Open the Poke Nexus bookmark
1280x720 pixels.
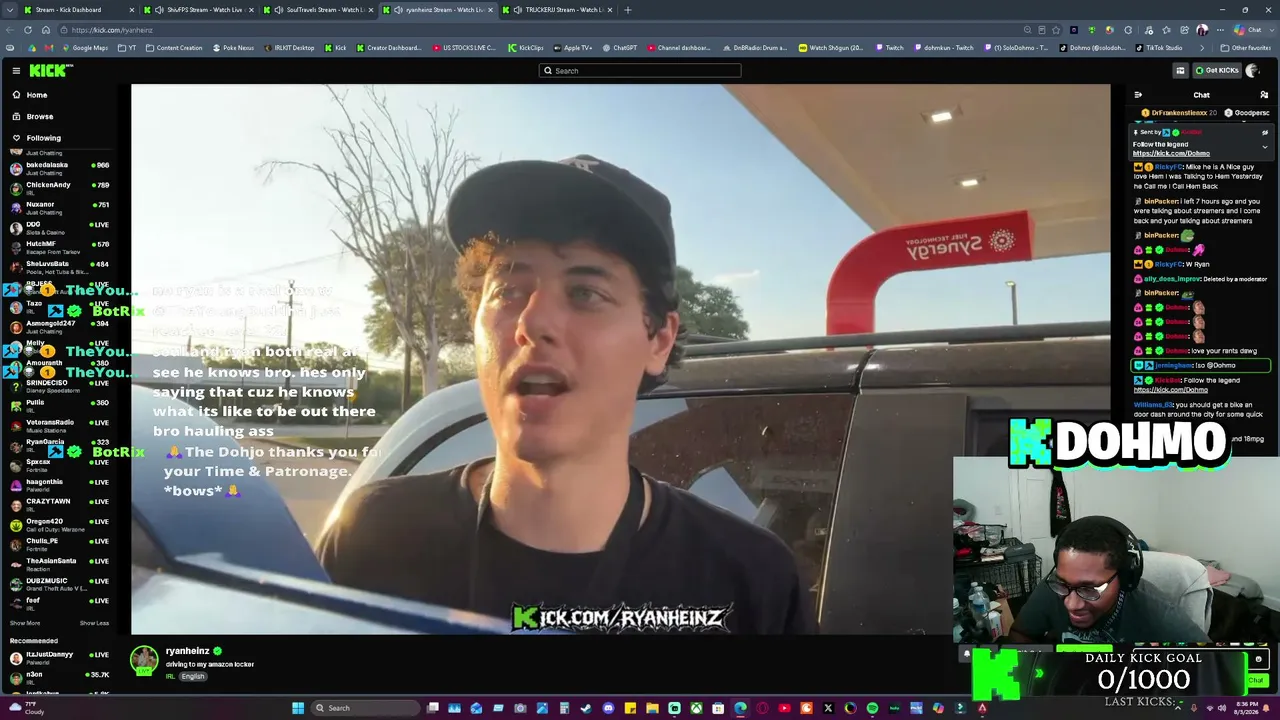(233, 48)
